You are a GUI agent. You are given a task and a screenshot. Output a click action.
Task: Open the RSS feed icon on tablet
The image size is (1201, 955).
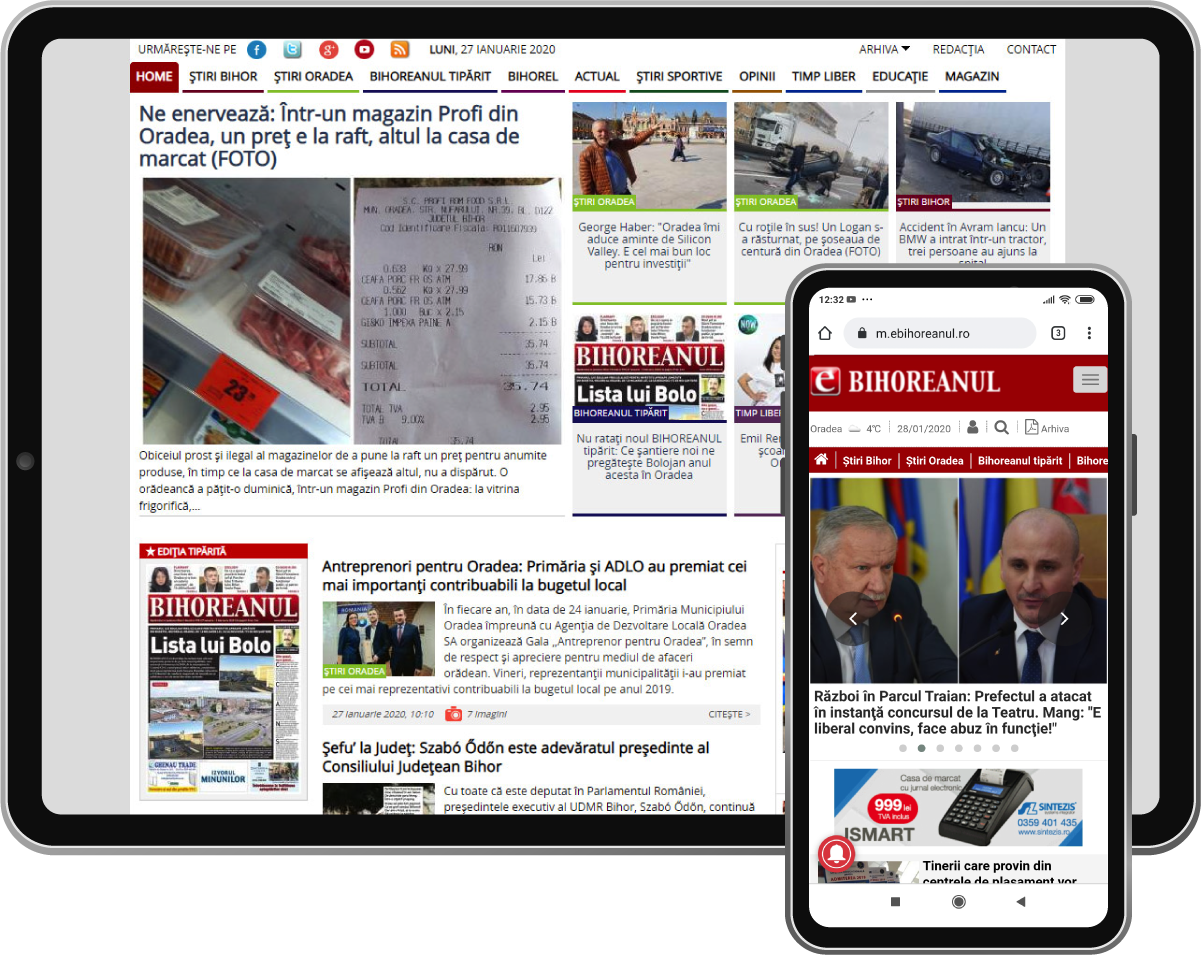click(x=400, y=49)
